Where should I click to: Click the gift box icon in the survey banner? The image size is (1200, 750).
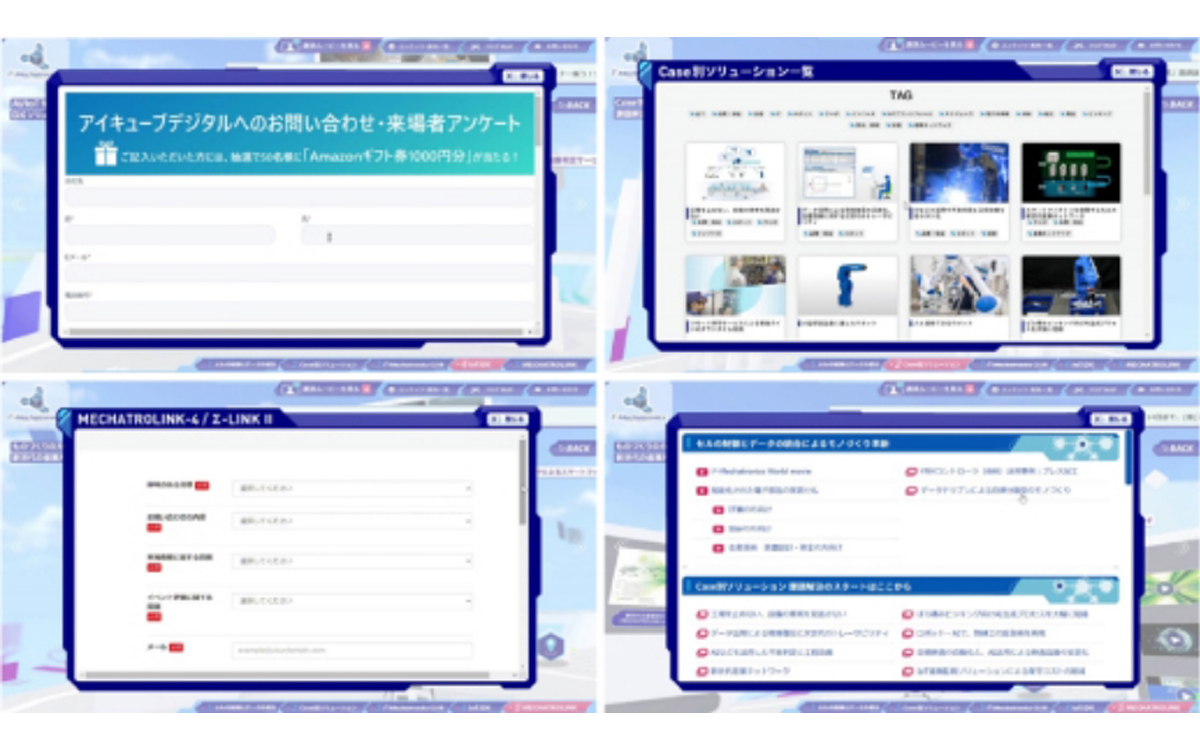(x=105, y=155)
